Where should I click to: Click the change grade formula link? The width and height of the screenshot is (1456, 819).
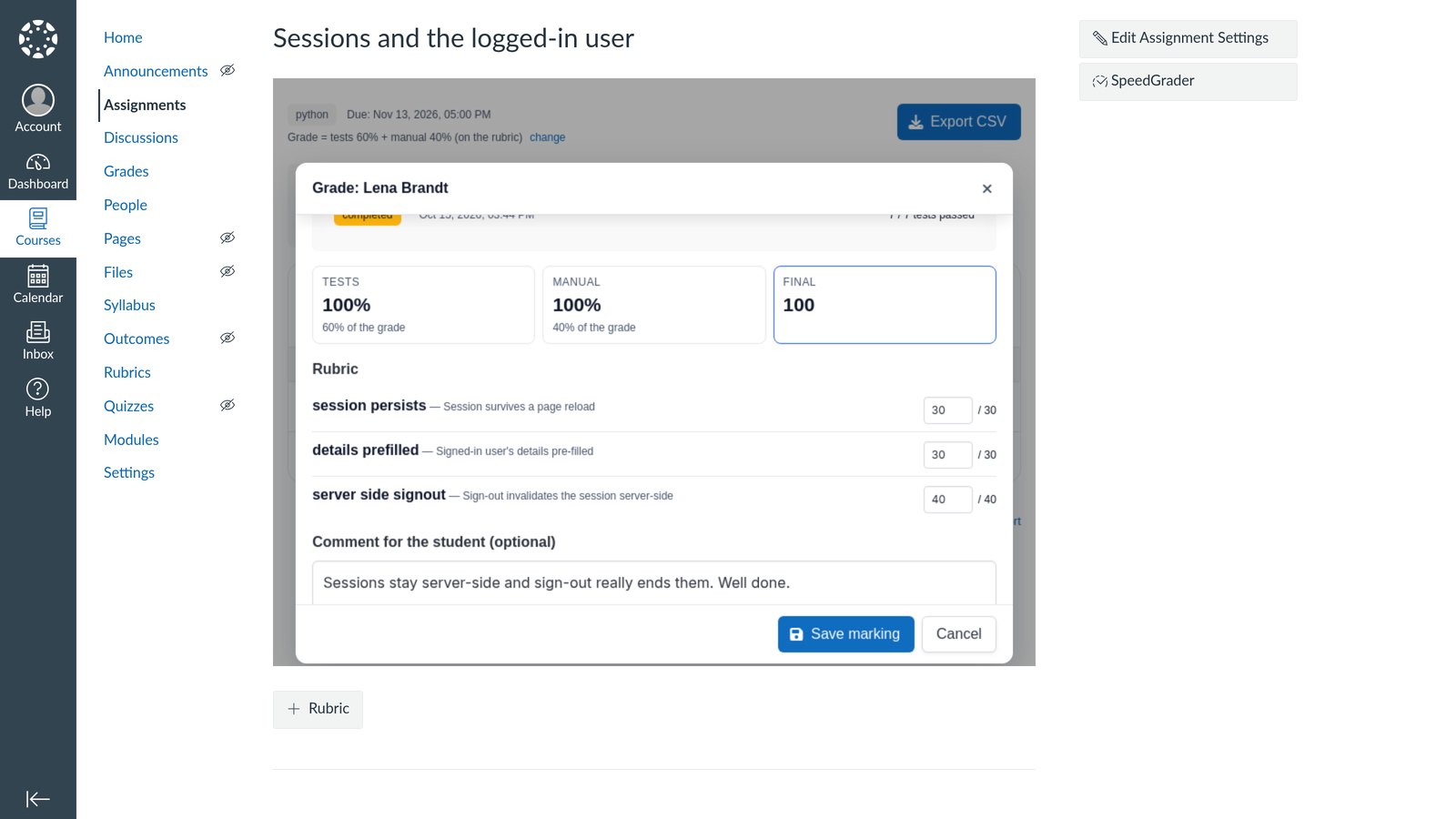point(547,137)
